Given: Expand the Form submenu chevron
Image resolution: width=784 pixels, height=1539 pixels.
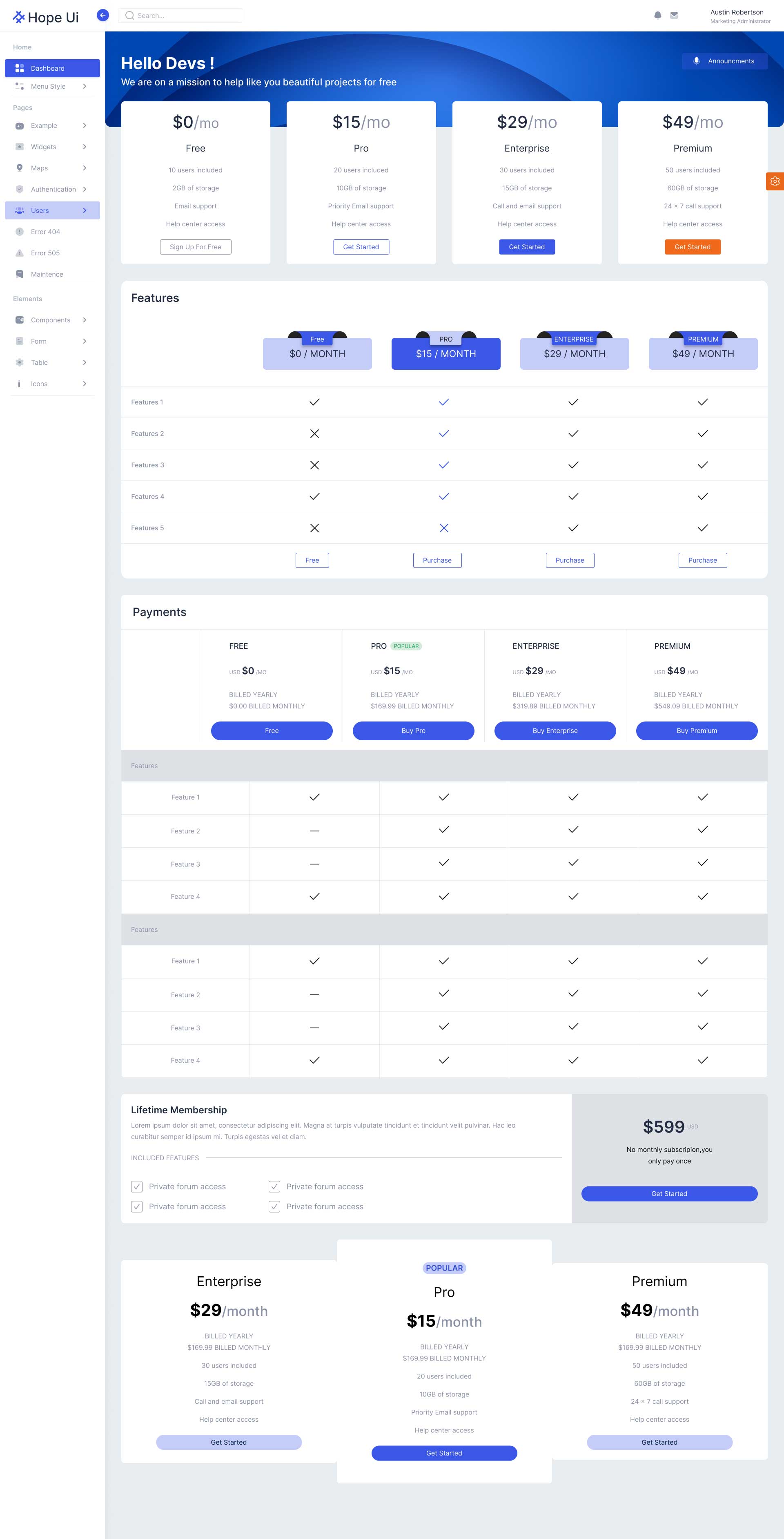Looking at the screenshot, I should (x=85, y=341).
